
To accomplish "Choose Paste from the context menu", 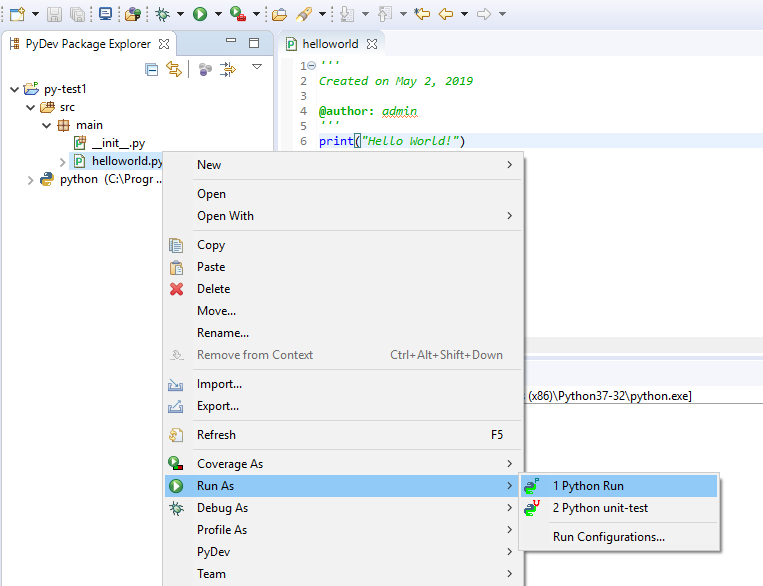I will 344,267.
